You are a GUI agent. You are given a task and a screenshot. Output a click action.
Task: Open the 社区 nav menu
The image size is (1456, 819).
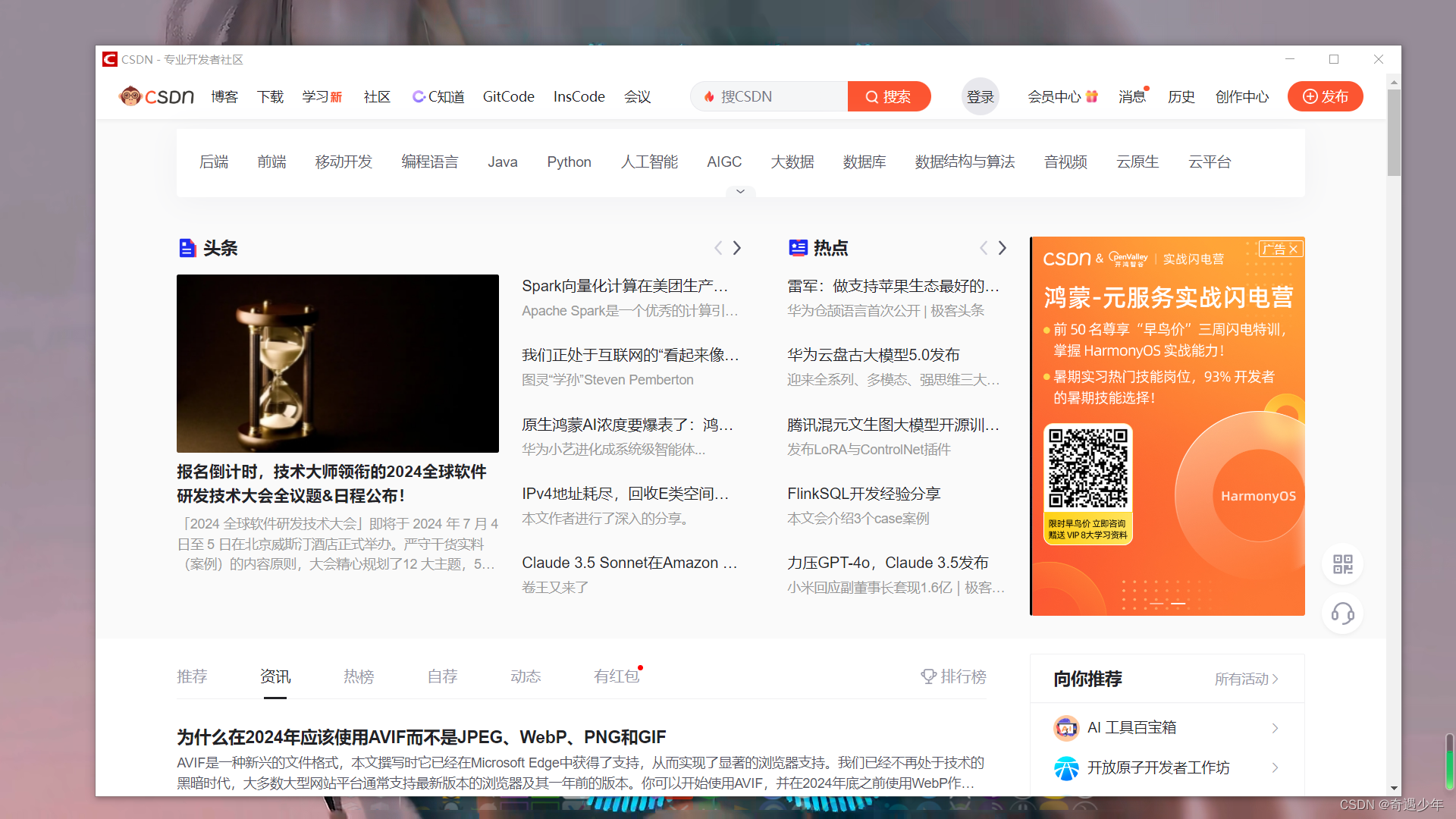click(x=377, y=96)
